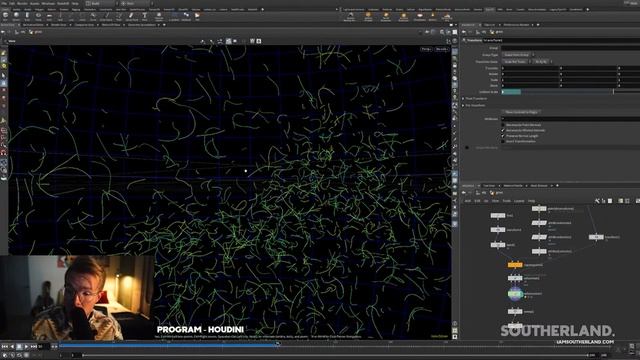Image resolution: width=640 pixels, height=360 pixels.
Task: Click Move Centroid to Origin button
Action: [x=521, y=112]
